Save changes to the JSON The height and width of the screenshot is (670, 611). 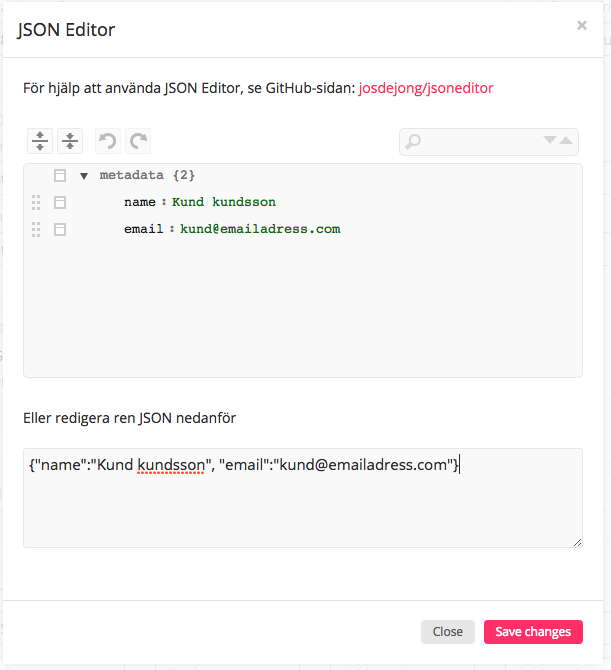click(533, 632)
